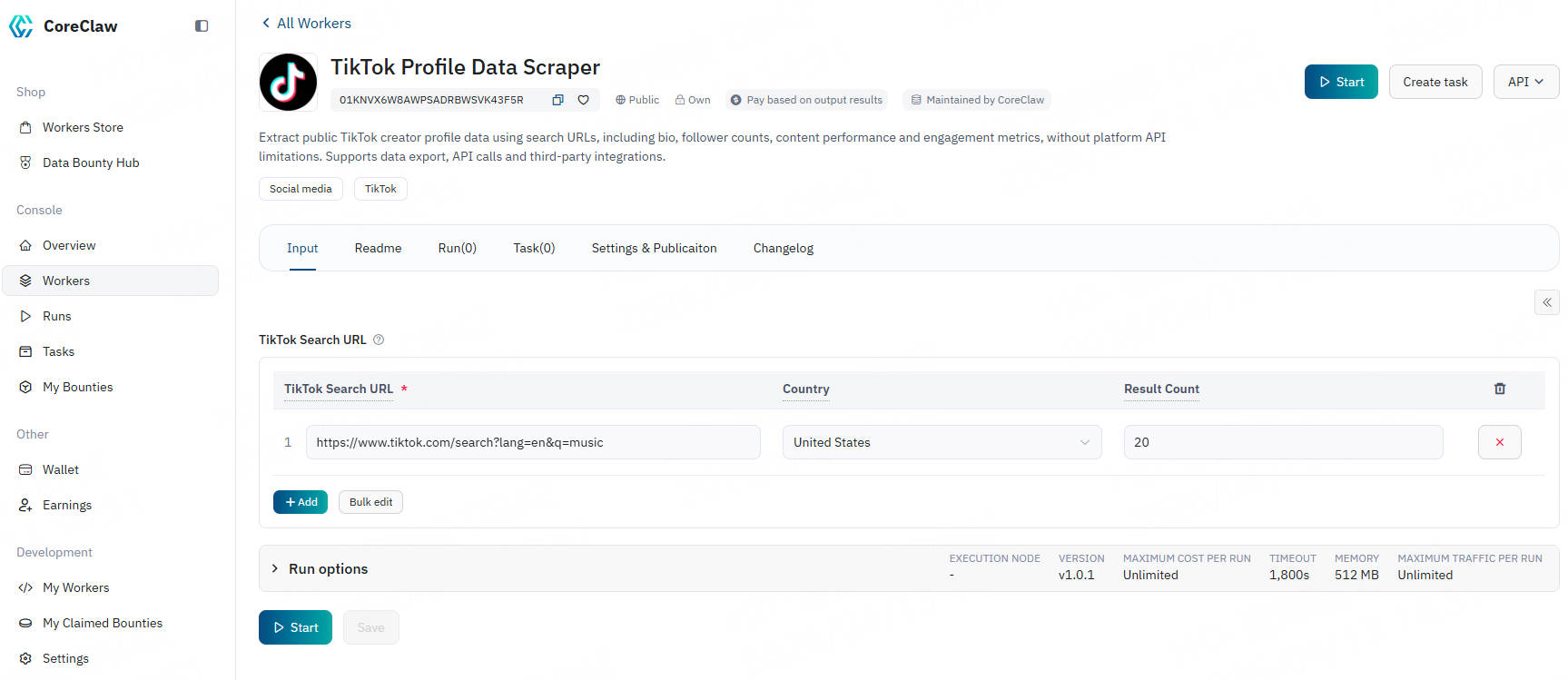Collapse the right panel with double chevron
Viewport: 1568px width, 680px height.
coord(1546,302)
